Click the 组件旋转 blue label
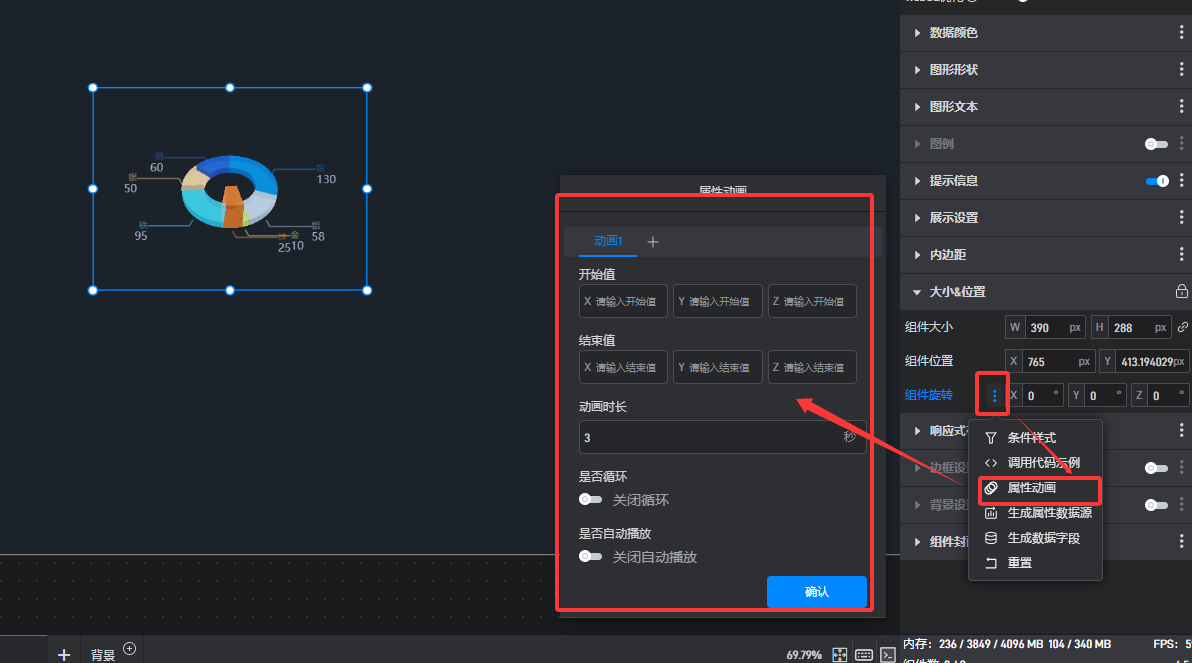The image size is (1192, 663). click(x=928, y=395)
